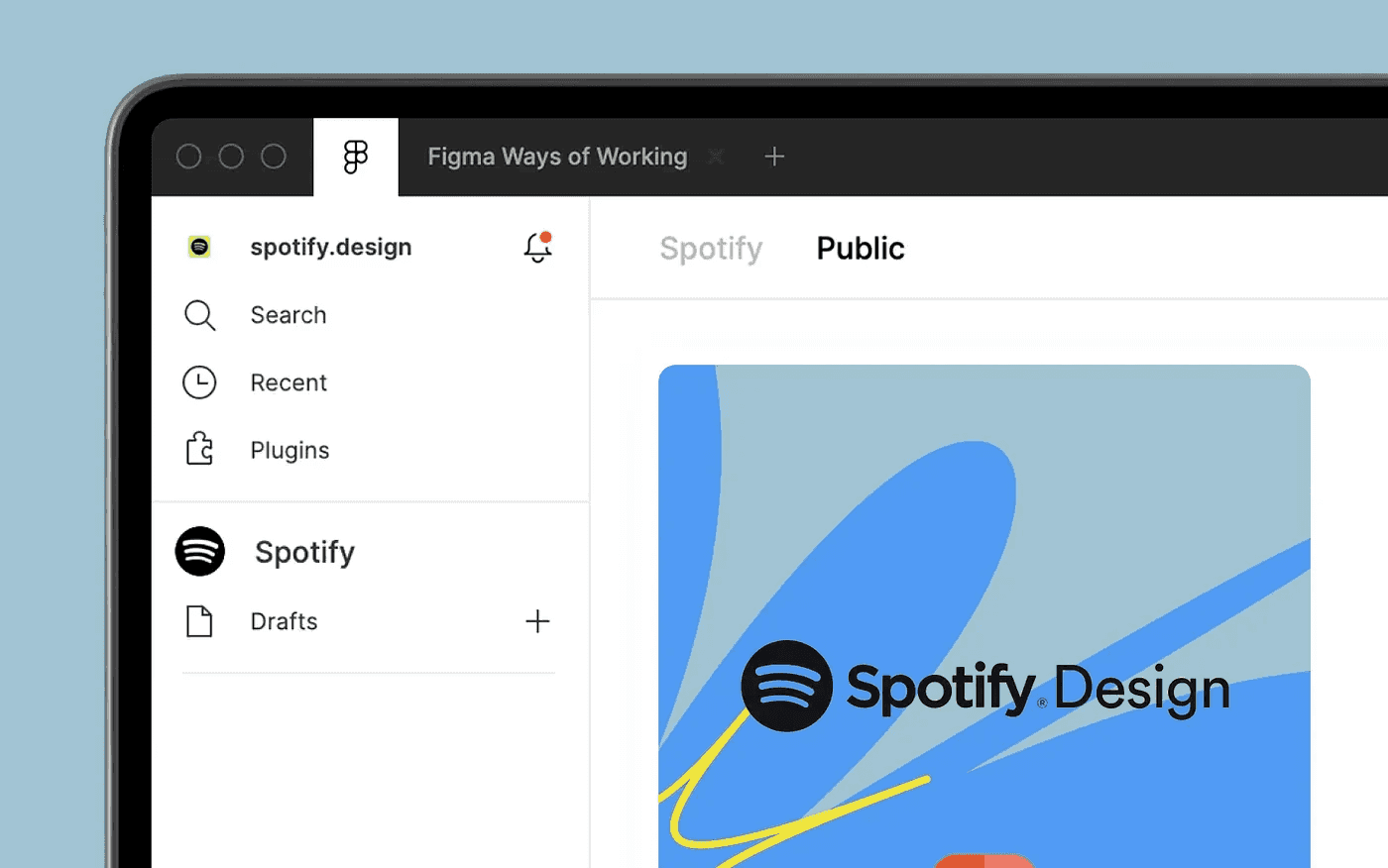Open the Spotify Design file thumbnail
The width and height of the screenshot is (1388, 868).
pyautogui.click(x=984, y=616)
